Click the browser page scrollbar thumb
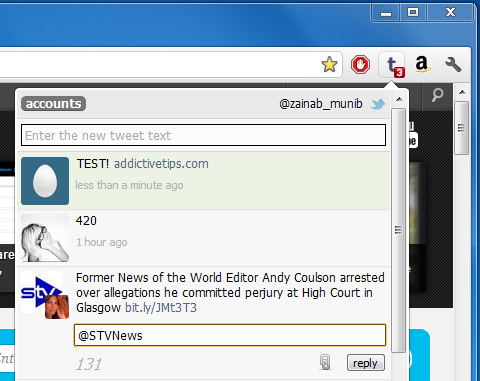Image resolution: width=480 pixels, height=381 pixels. tap(462, 128)
